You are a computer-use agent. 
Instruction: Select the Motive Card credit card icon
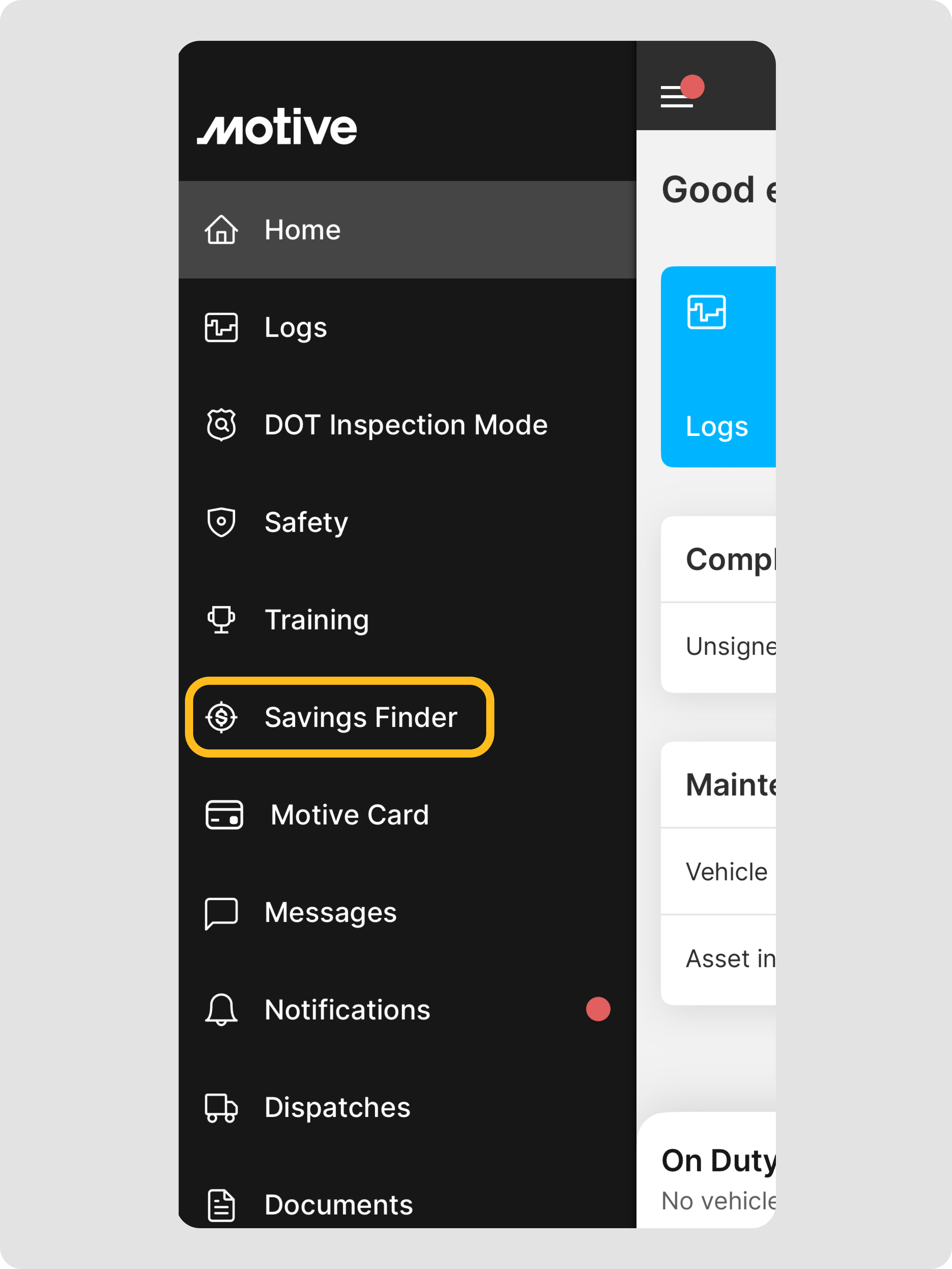pyautogui.click(x=224, y=815)
